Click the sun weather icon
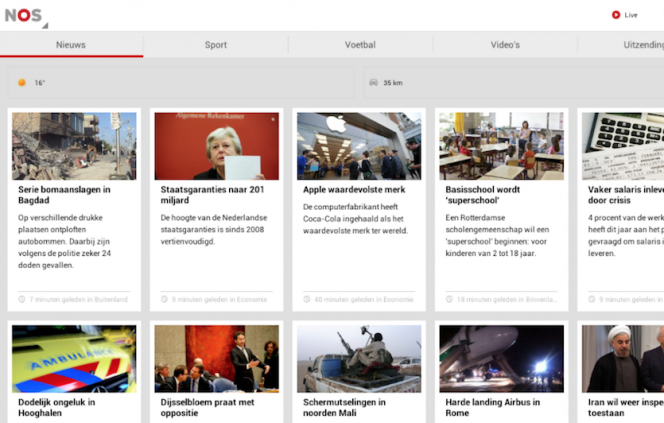Image resolution: width=664 pixels, height=423 pixels. pos(22,83)
